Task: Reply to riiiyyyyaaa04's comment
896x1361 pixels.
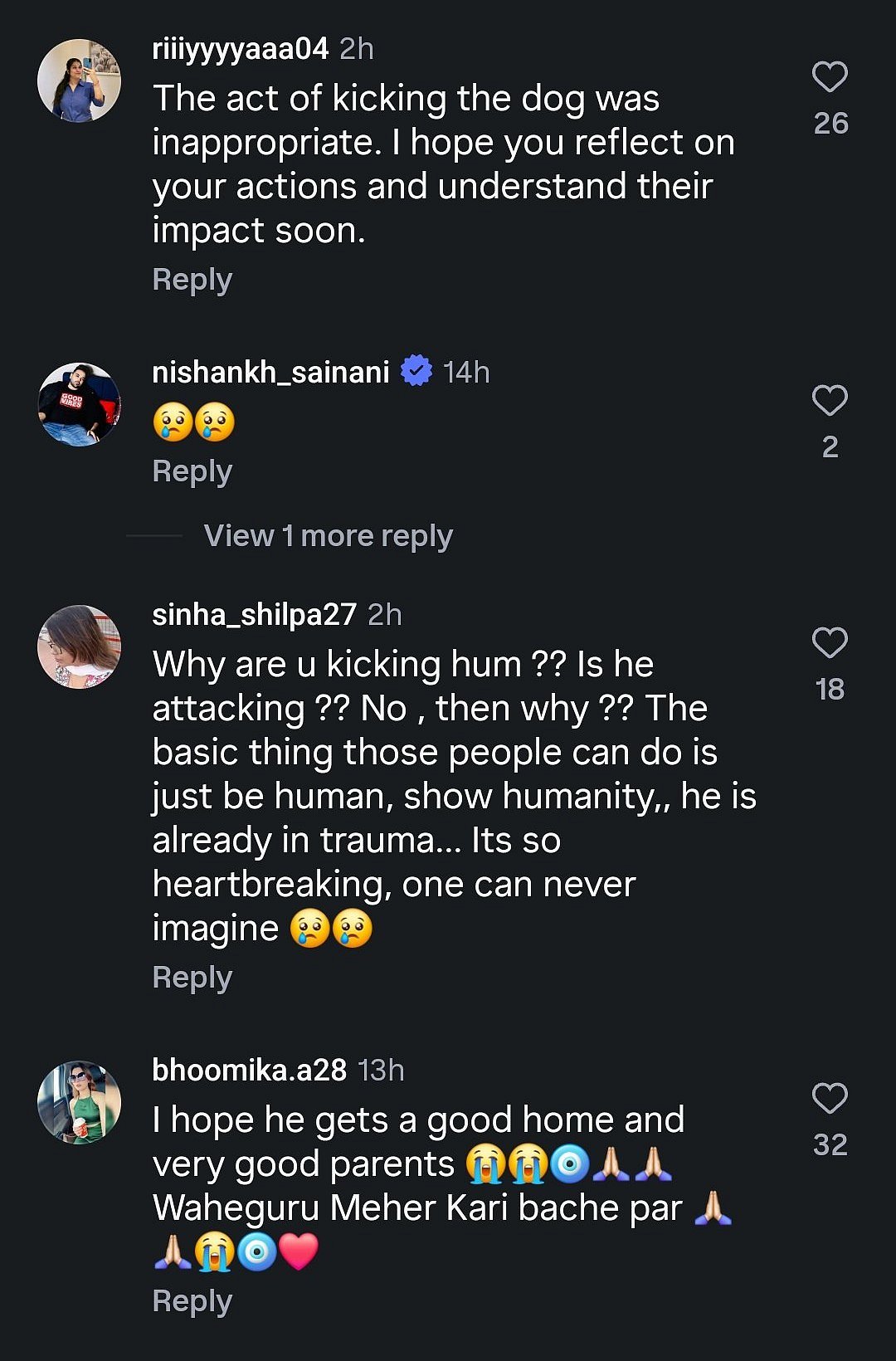Action: point(192,280)
